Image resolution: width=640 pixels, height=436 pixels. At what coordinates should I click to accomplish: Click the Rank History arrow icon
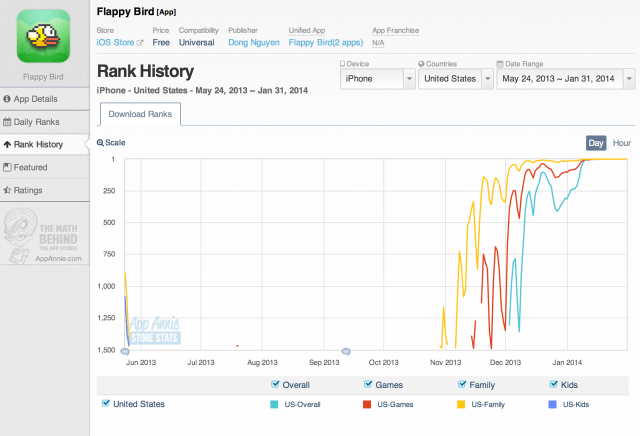(x=7, y=145)
